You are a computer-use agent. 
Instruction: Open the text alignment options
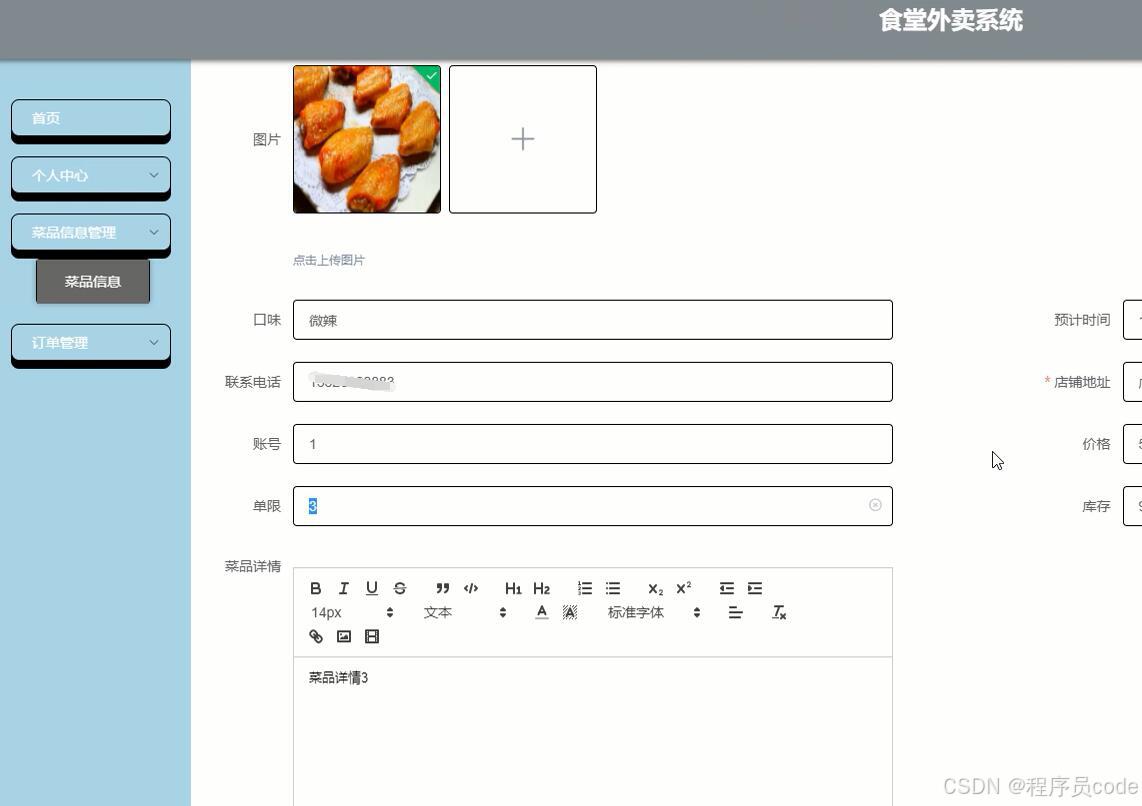pyautogui.click(x=736, y=612)
